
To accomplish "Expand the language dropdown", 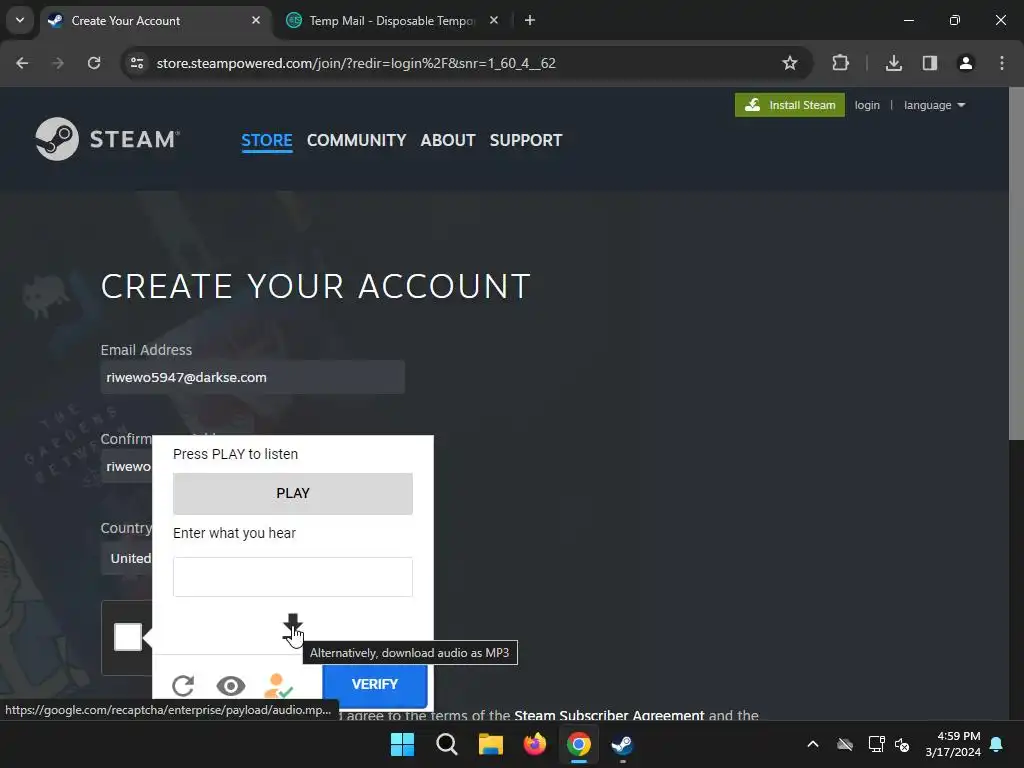I will click(934, 105).
